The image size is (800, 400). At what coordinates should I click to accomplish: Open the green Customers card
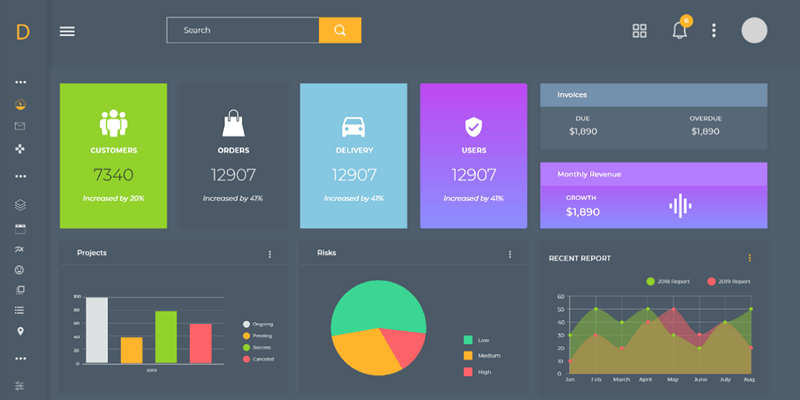[113, 155]
